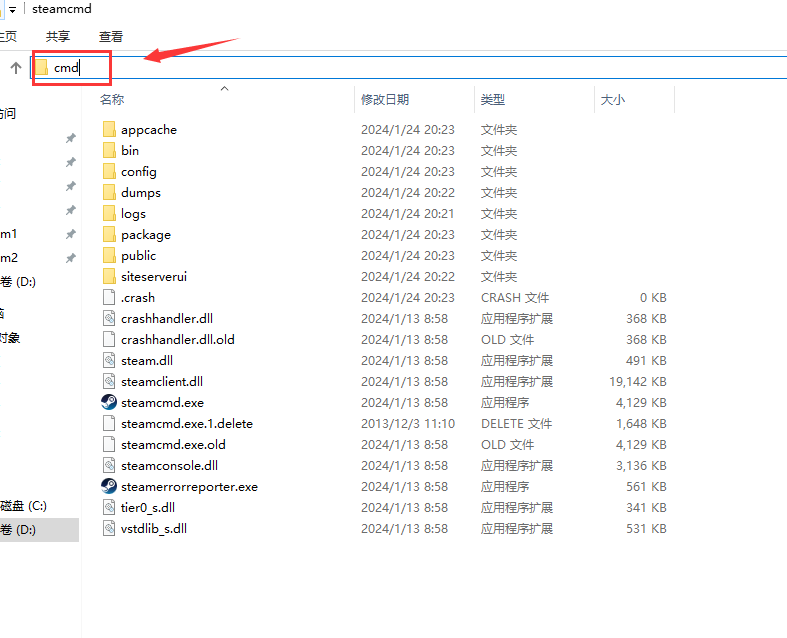
Task: Click the DELETE 文件 type cell
Action: coord(516,424)
